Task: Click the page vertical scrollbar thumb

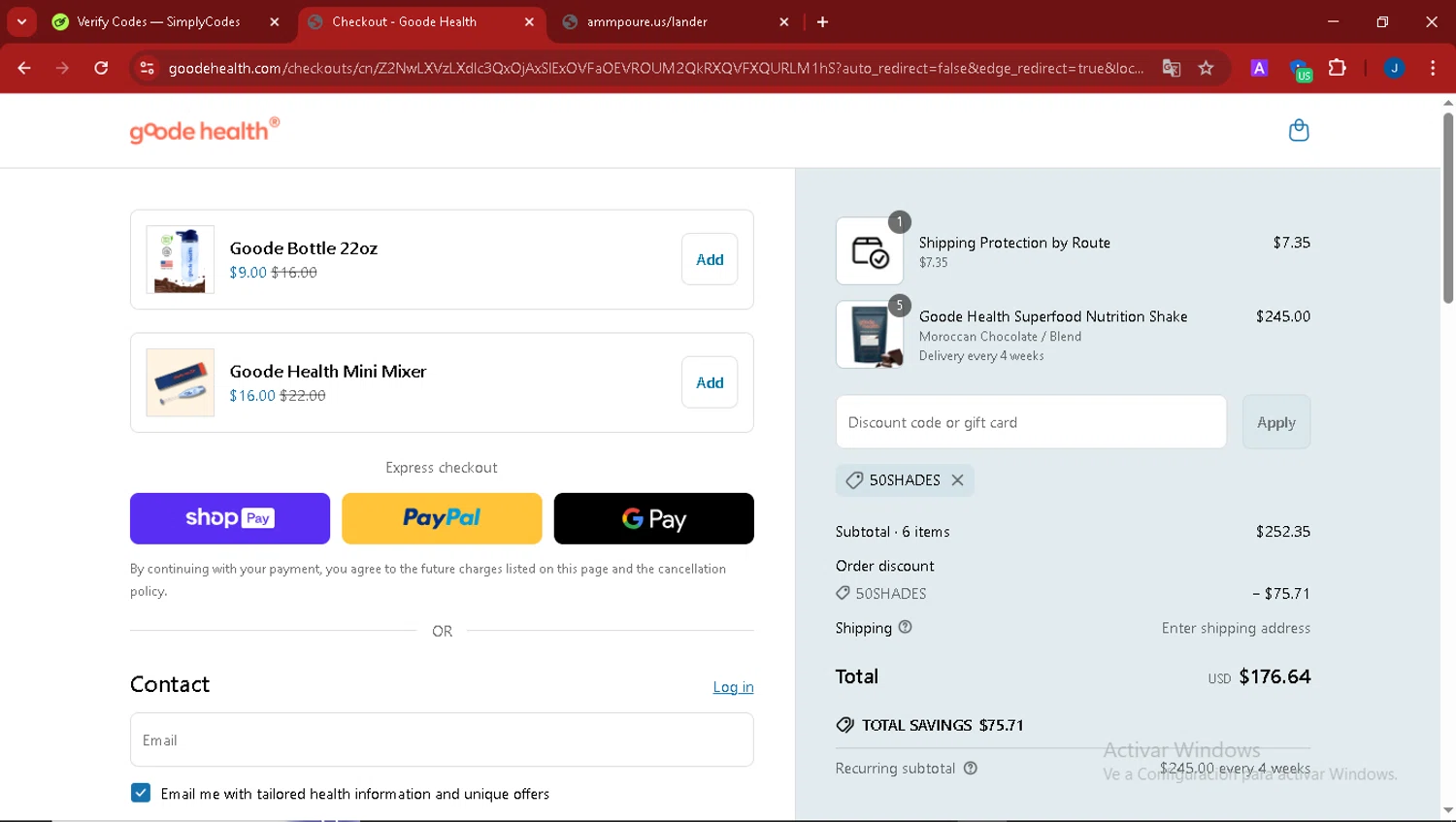Action: click(x=1447, y=208)
